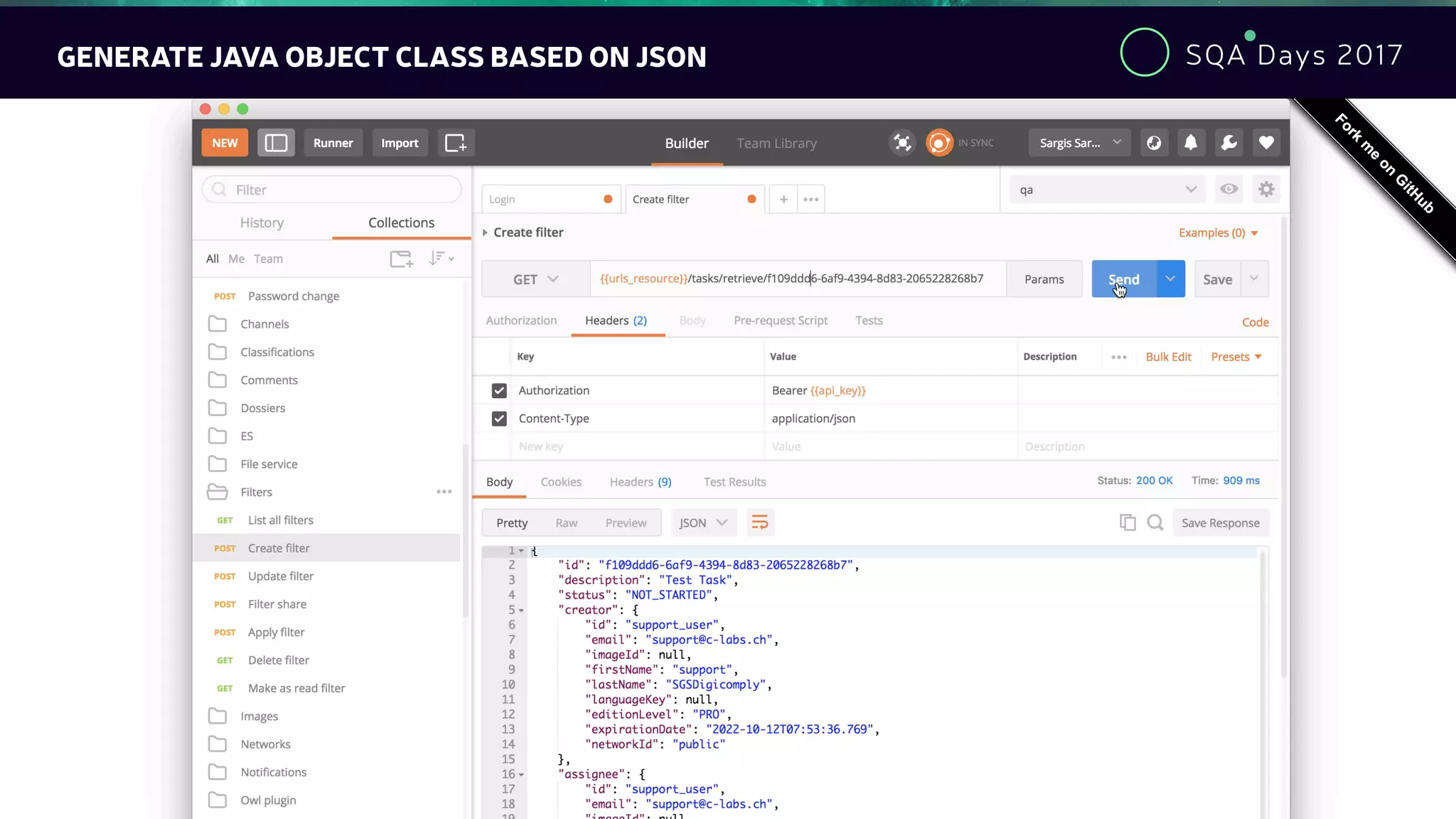The width and height of the screenshot is (1456, 819).
Task: Click the request URL field
Action: [798, 279]
